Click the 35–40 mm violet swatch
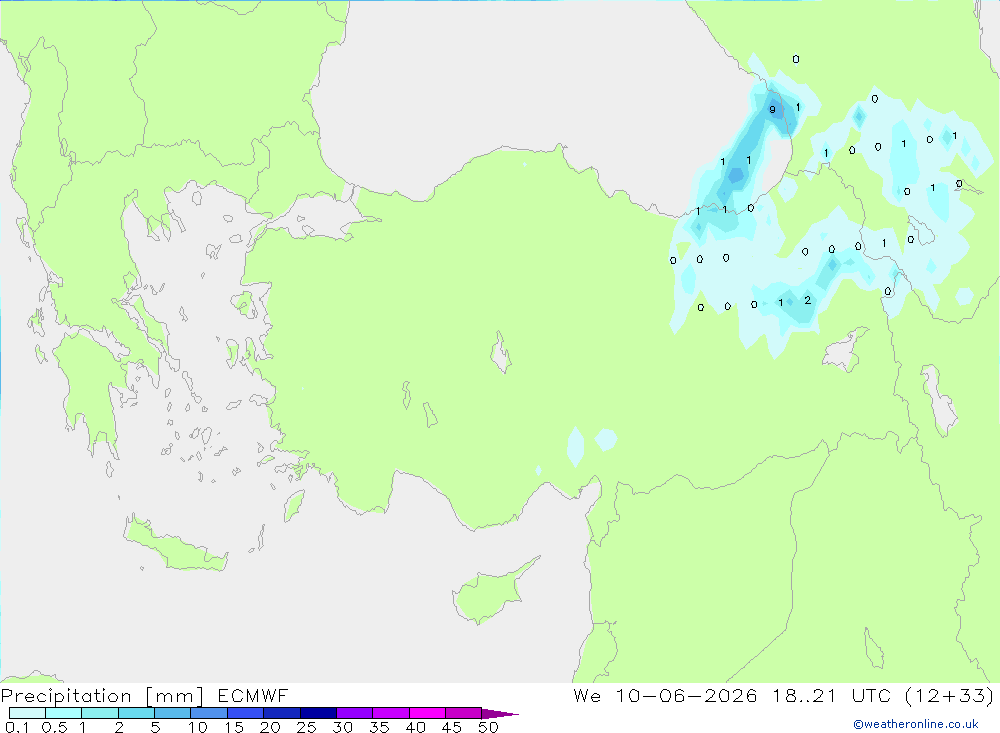This screenshot has width=1000, height=733. (391, 713)
